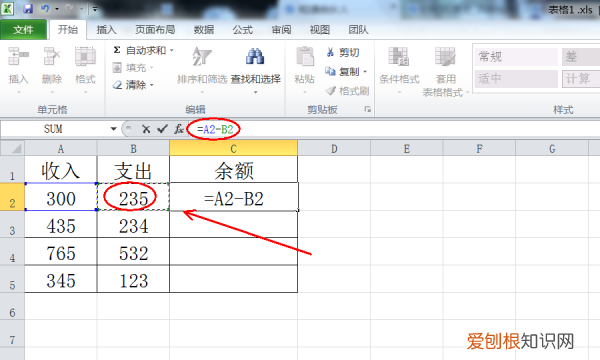Switch to the 数据 (Data) tab

(204, 29)
